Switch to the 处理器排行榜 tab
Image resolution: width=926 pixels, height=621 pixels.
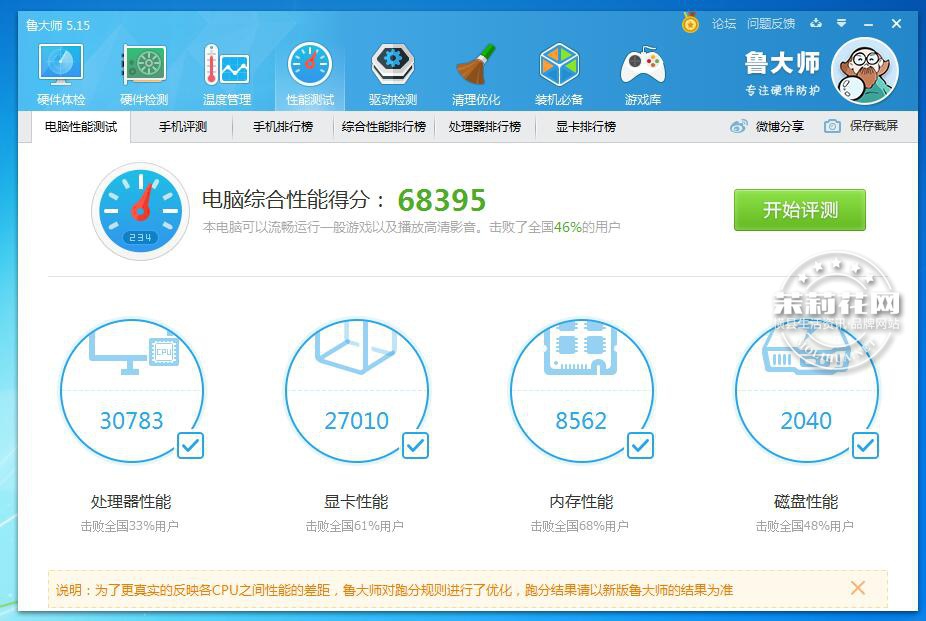point(485,126)
